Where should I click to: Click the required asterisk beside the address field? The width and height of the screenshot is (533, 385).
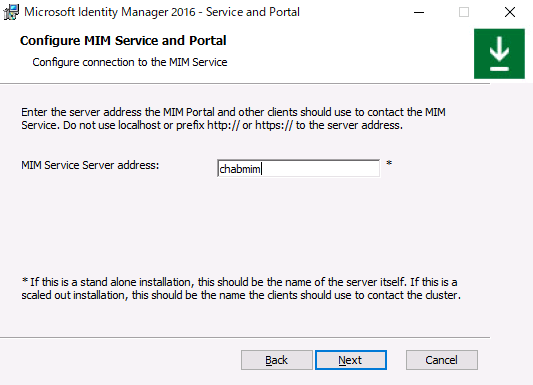pos(389,163)
